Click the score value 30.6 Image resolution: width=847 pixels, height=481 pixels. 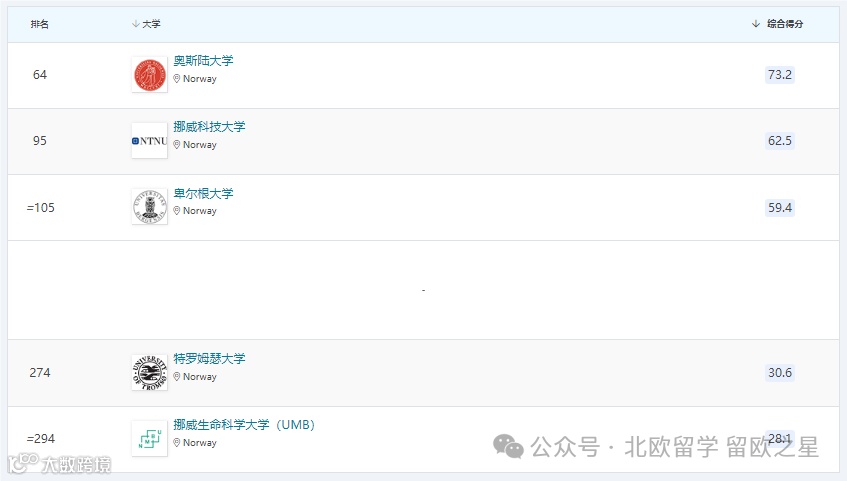pos(779,372)
